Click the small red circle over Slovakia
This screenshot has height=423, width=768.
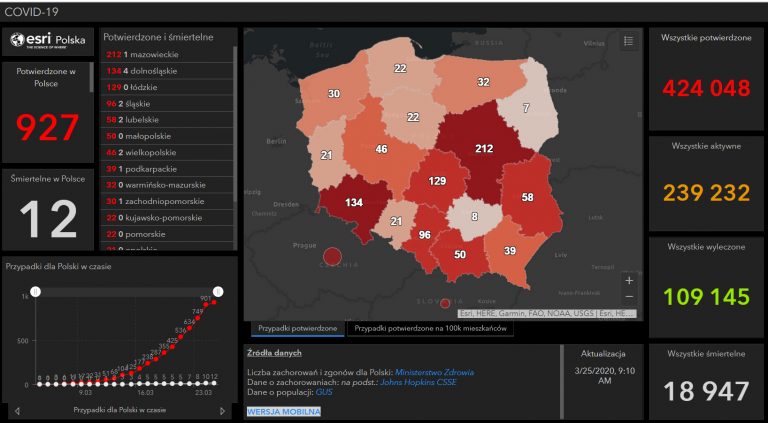coord(445,304)
